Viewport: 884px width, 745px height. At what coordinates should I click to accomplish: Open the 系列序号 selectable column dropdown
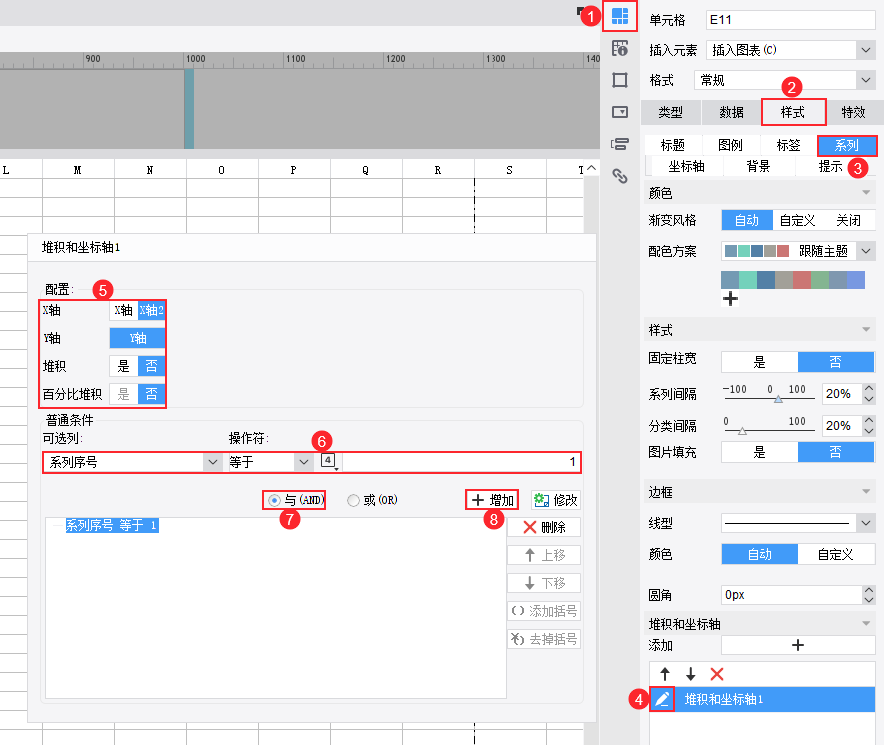213,462
